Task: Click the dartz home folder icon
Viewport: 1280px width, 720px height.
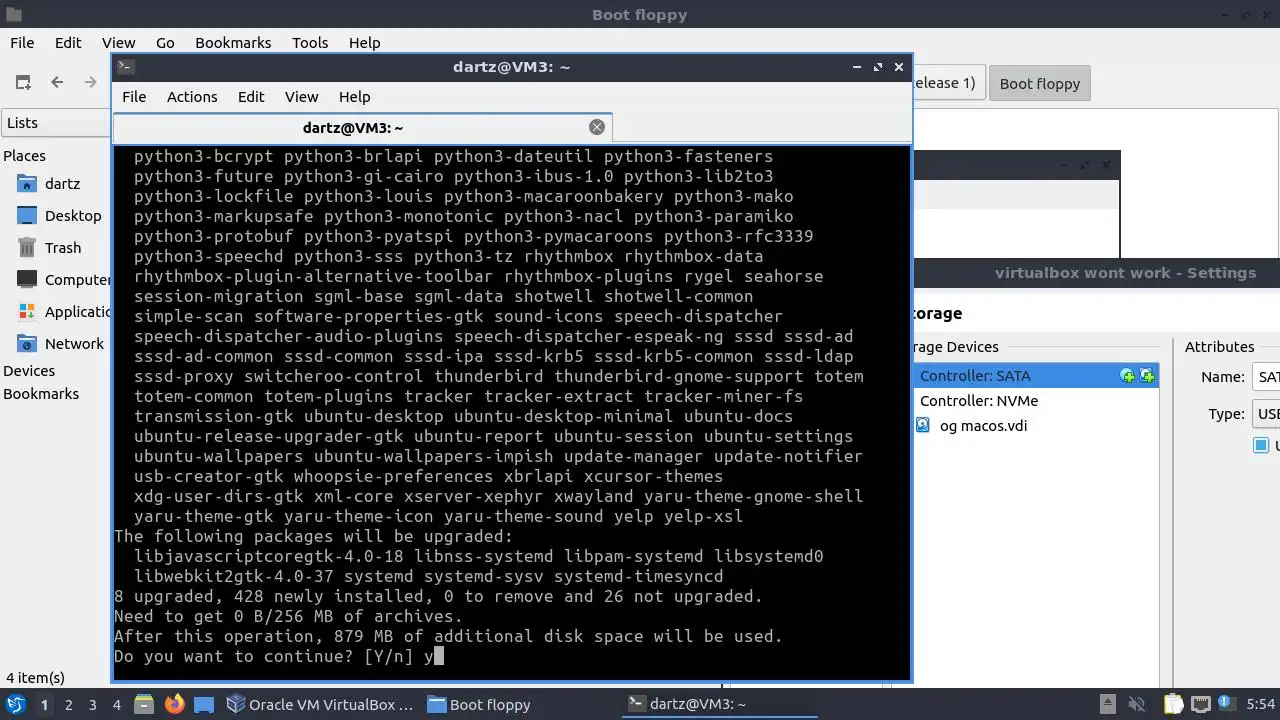Action: tap(27, 184)
